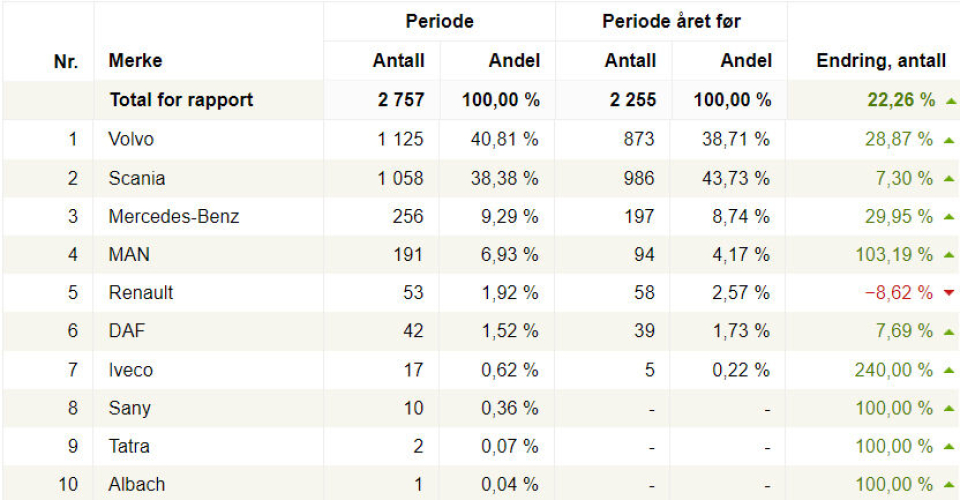Image resolution: width=960 pixels, height=500 pixels.
Task: Click the Merke column header
Action: point(135,61)
